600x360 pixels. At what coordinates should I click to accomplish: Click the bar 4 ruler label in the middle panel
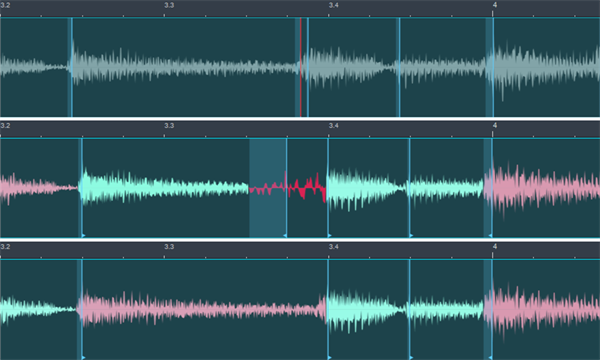pos(495,125)
